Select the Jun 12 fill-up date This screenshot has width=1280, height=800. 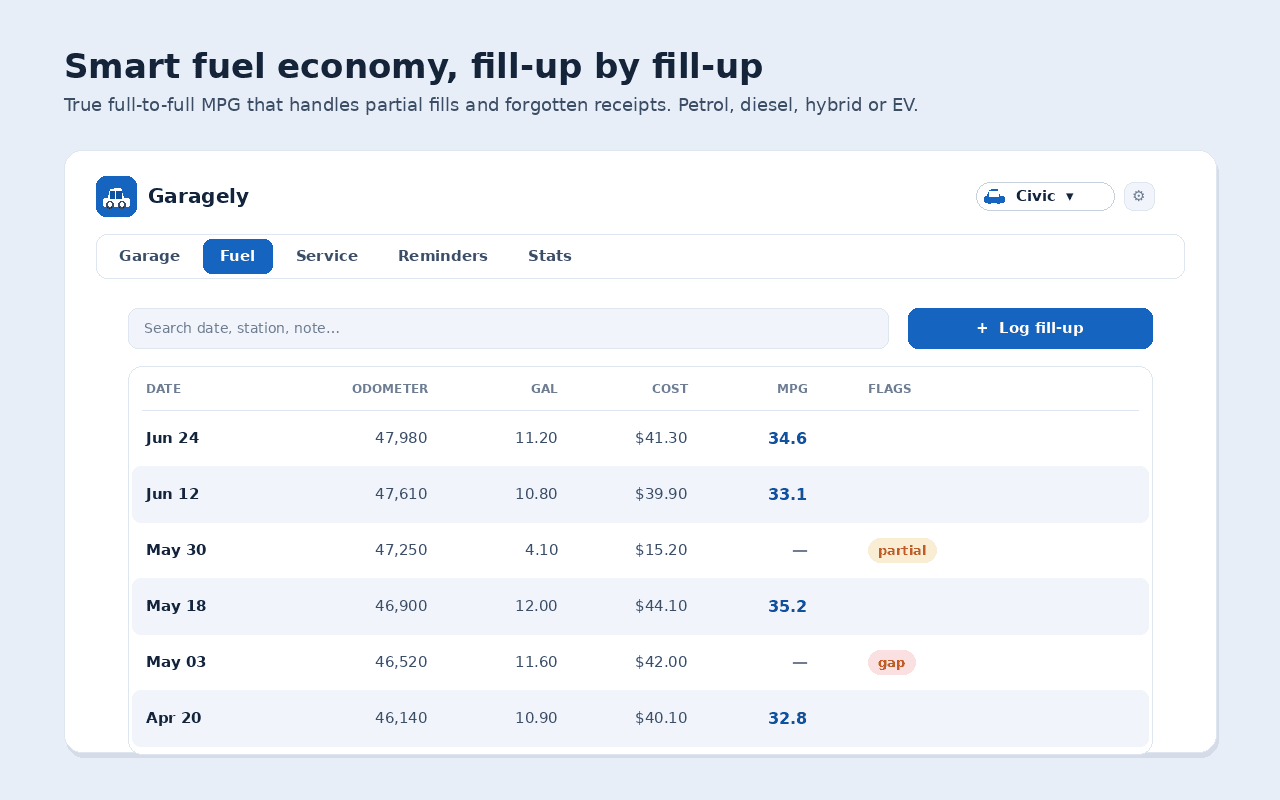click(x=172, y=494)
